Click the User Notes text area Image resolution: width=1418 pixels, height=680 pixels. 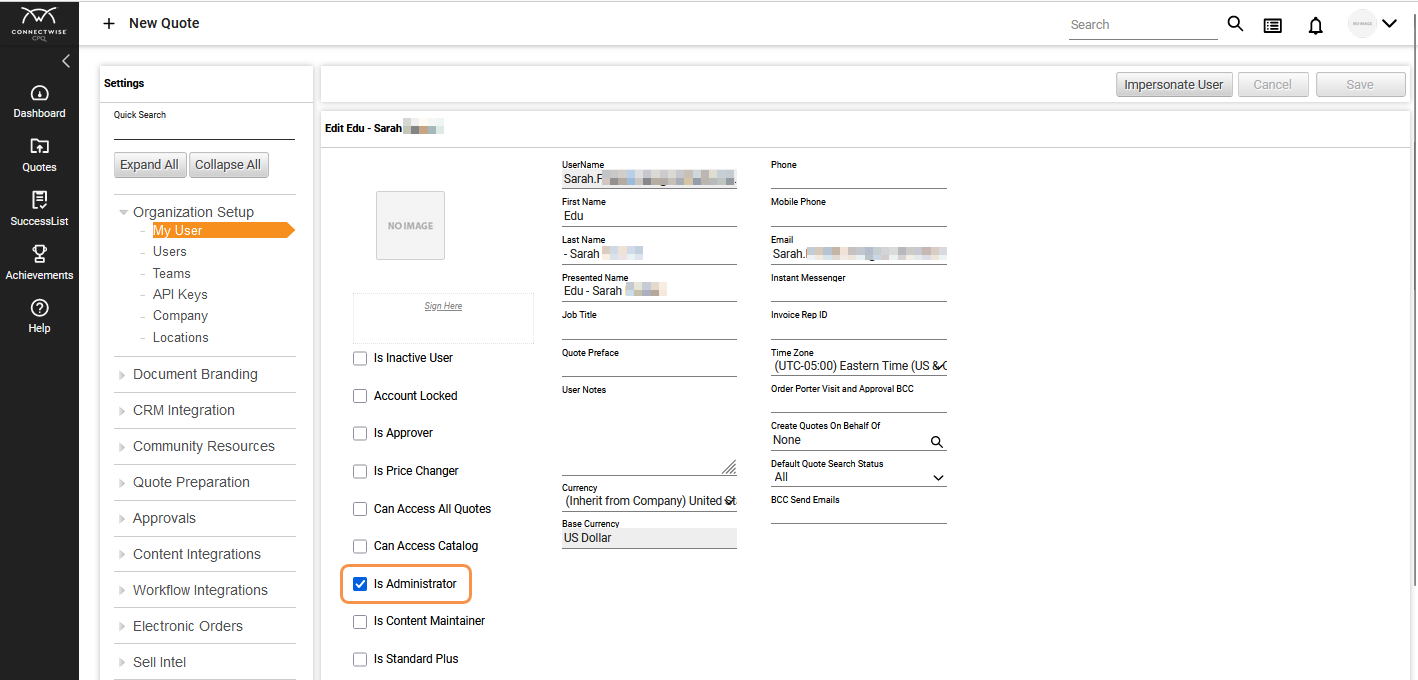649,435
